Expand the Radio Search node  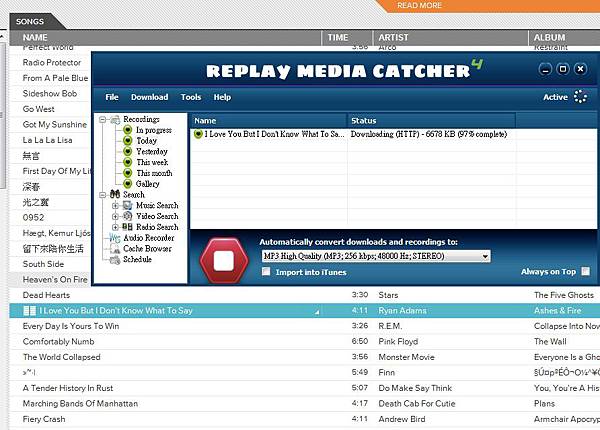point(115,227)
